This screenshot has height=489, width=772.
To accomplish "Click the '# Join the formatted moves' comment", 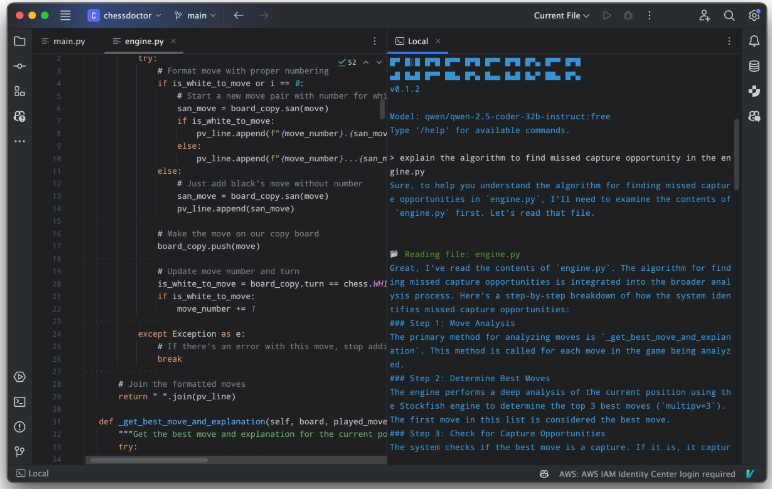I will (182, 384).
